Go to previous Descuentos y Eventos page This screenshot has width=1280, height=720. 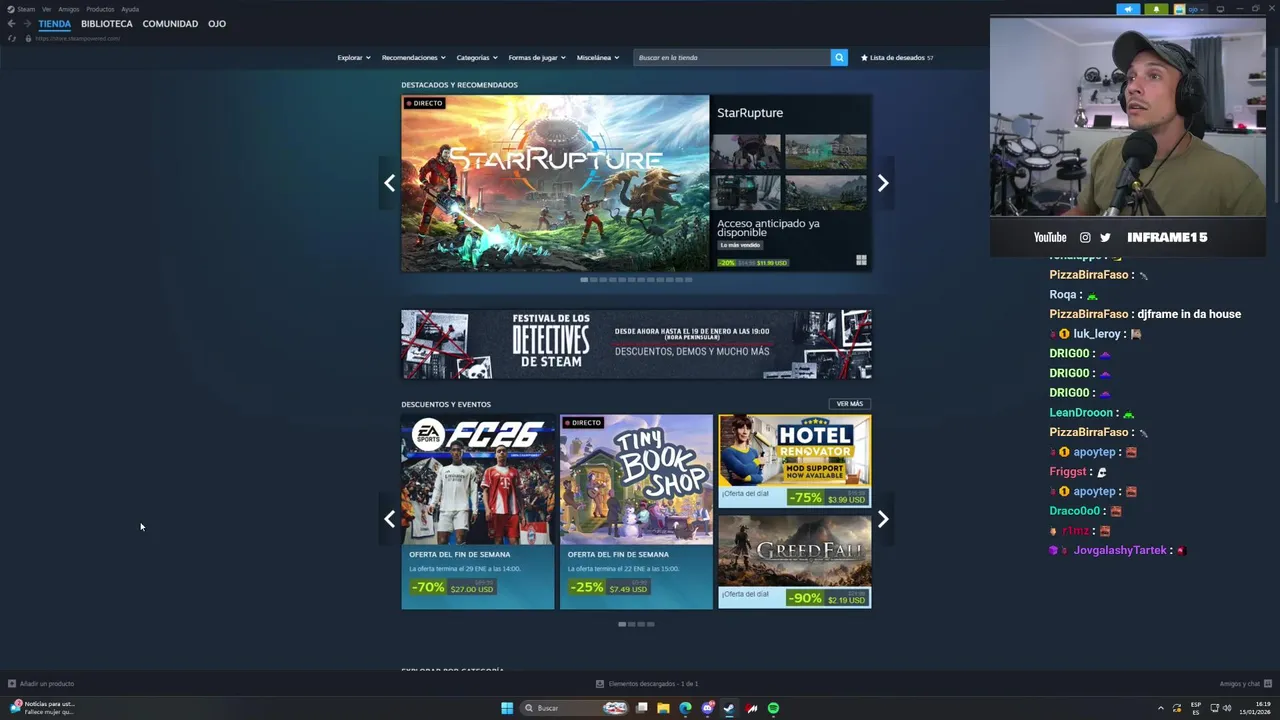pos(389,519)
